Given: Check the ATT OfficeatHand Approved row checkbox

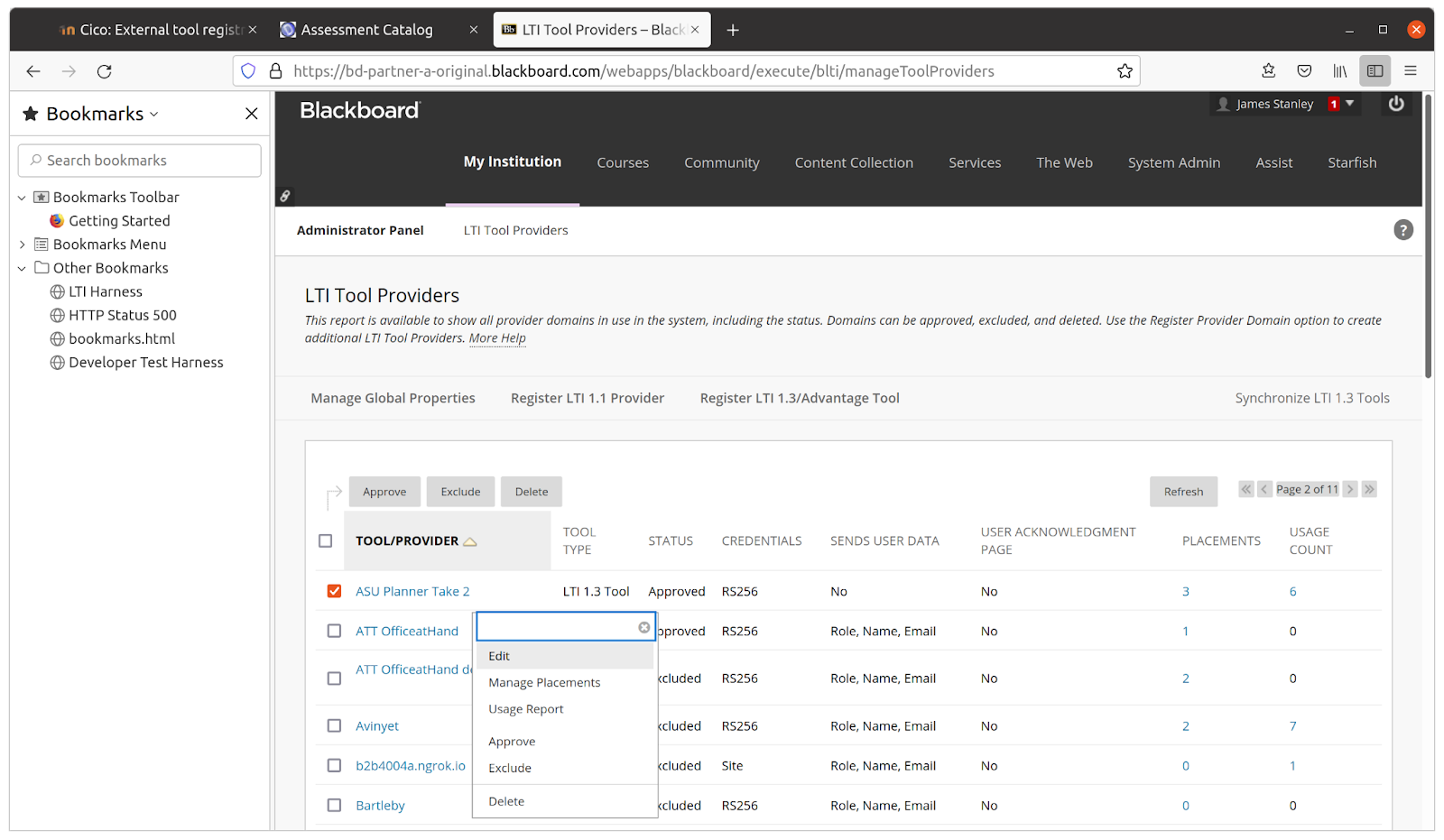Looking at the screenshot, I should point(335,631).
